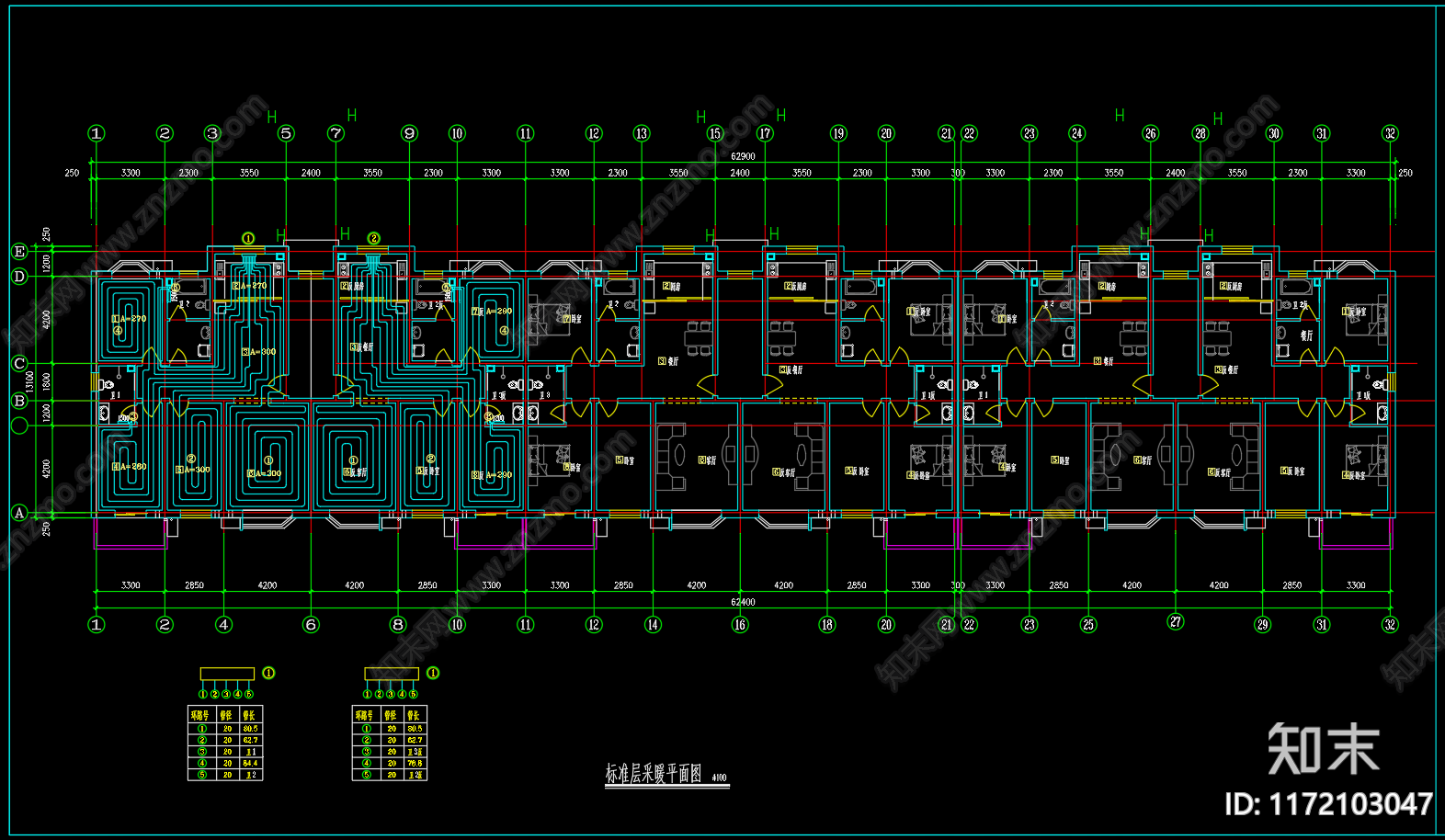Select grid bubble number 28
Screen dimensions: 1445x840
(x=1200, y=133)
